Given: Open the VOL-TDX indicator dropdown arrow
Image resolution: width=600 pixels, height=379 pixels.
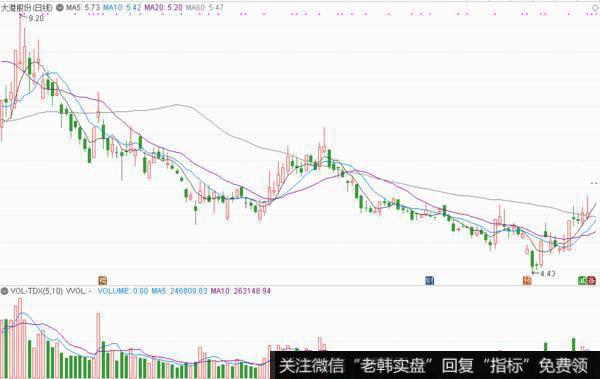Looking at the screenshot, I should pos(4,291).
